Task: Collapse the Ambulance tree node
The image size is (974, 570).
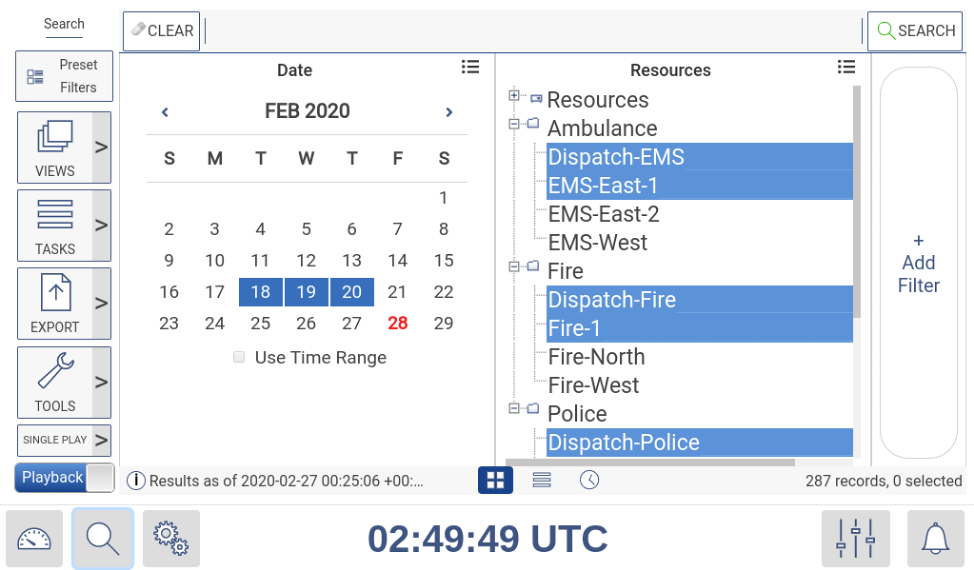Action: [x=514, y=125]
